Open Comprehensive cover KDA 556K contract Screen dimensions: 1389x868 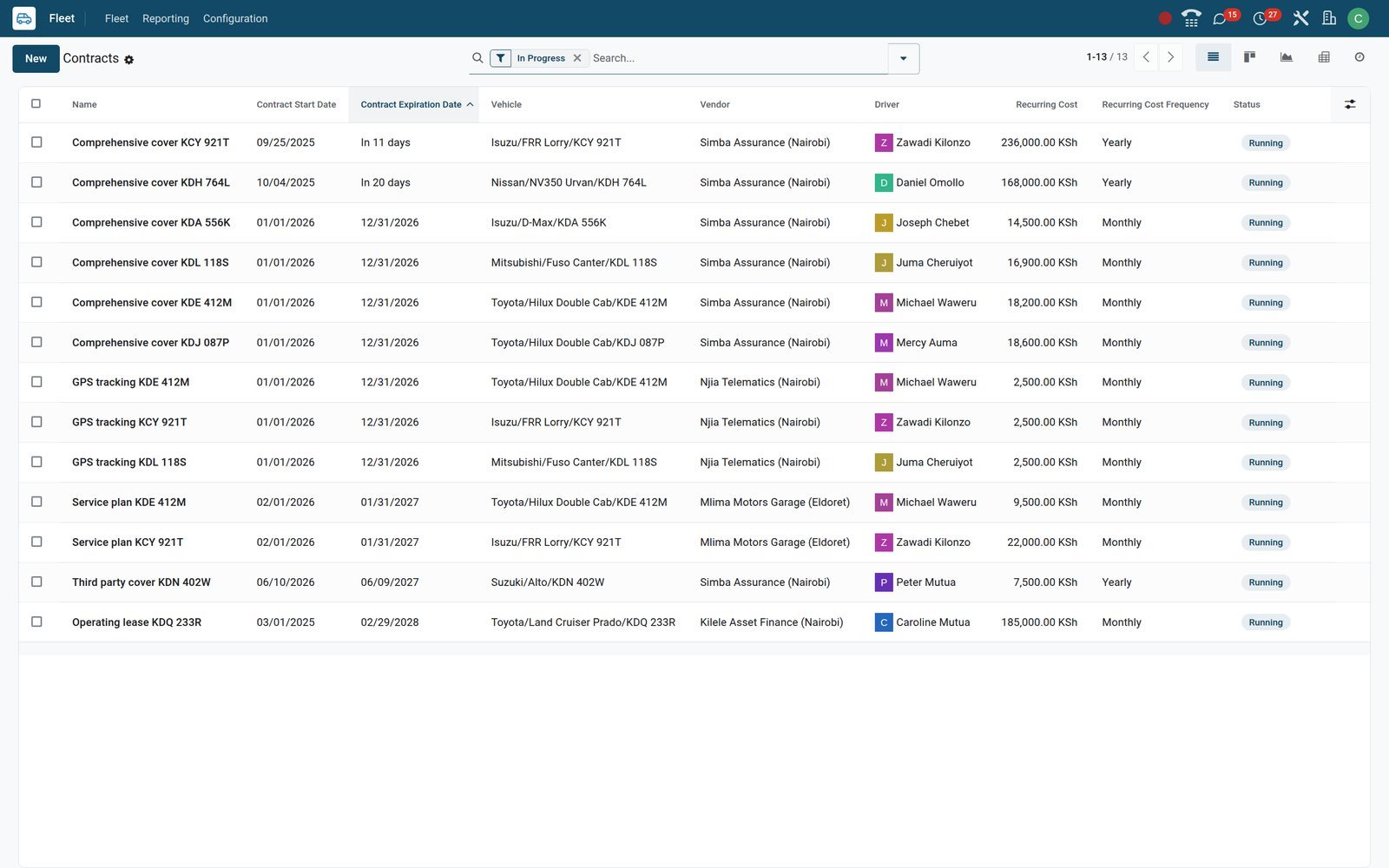click(151, 222)
